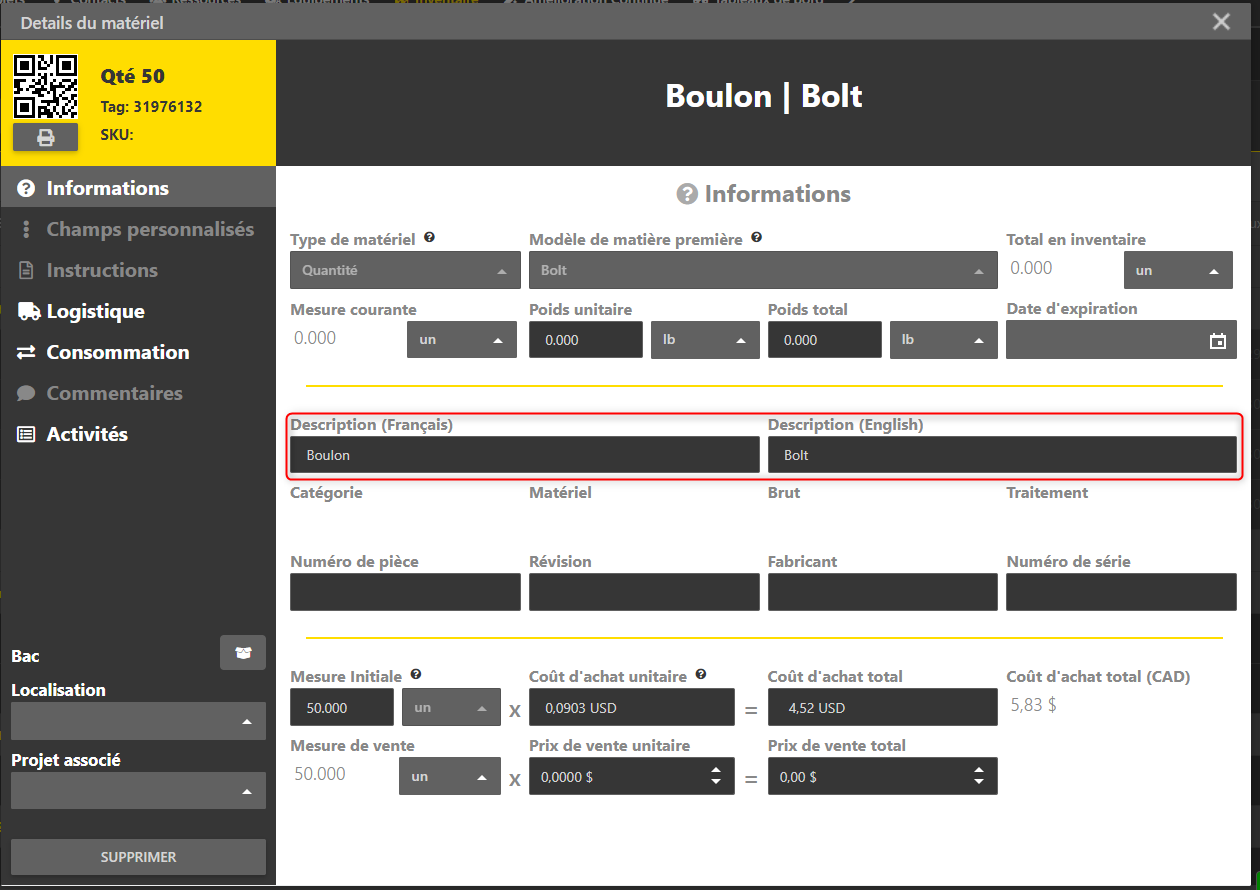This screenshot has height=890, width=1260.
Task: Open Poids unitaire unit dropdown
Action: pos(705,340)
